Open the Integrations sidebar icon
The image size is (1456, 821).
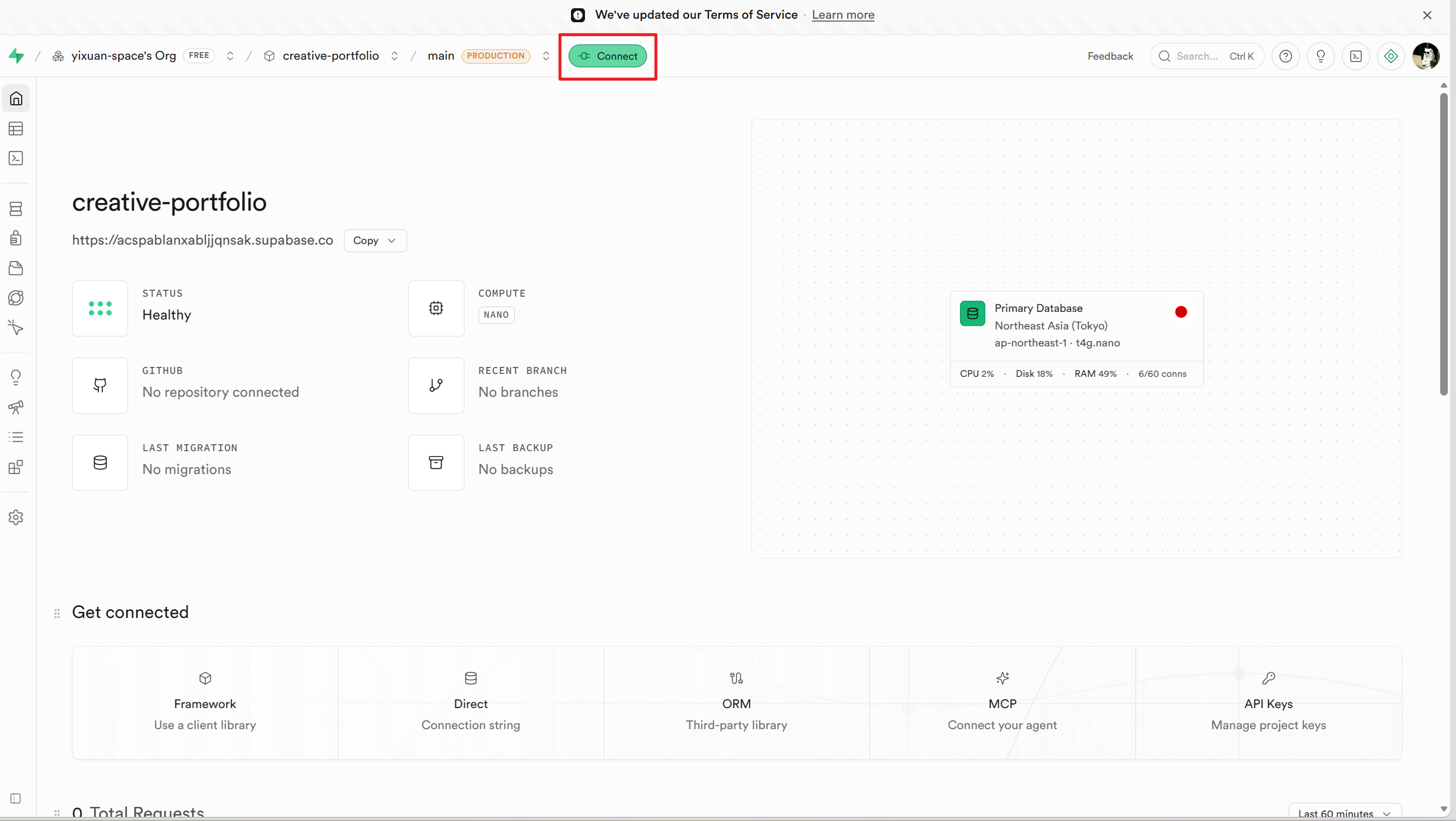tap(16, 467)
